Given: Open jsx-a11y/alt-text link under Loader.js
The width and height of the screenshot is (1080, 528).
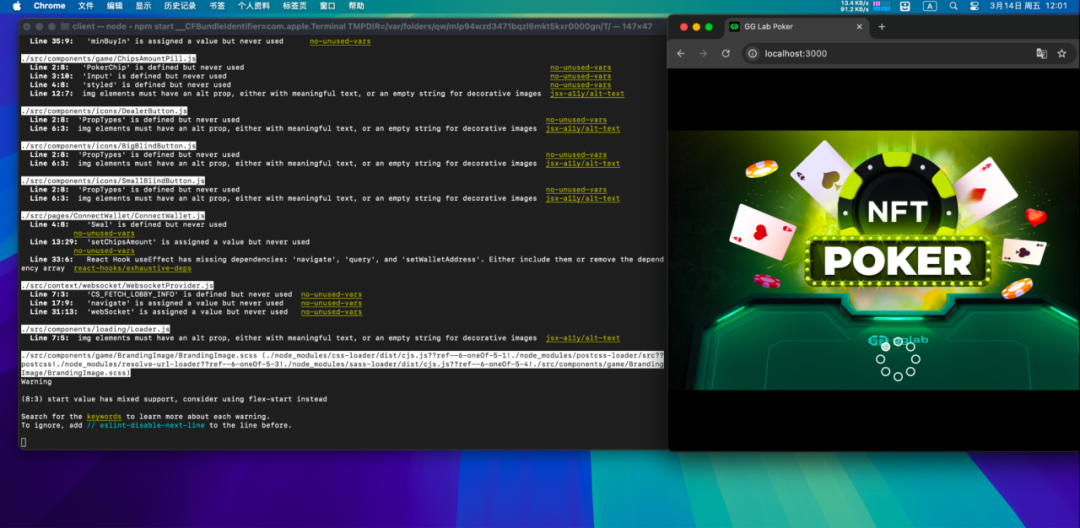Looking at the screenshot, I should point(583,338).
